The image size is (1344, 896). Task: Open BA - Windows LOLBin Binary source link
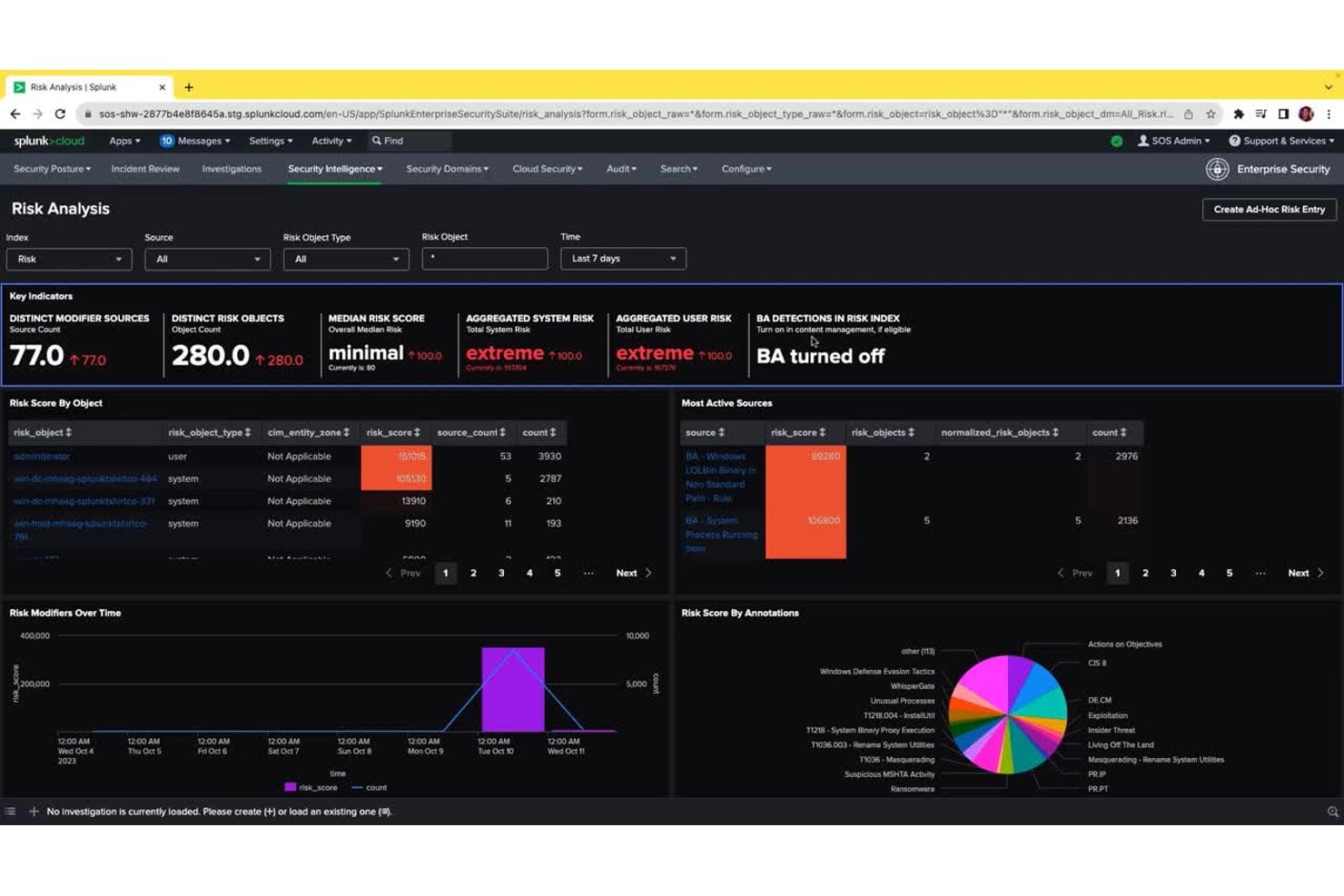(721, 478)
